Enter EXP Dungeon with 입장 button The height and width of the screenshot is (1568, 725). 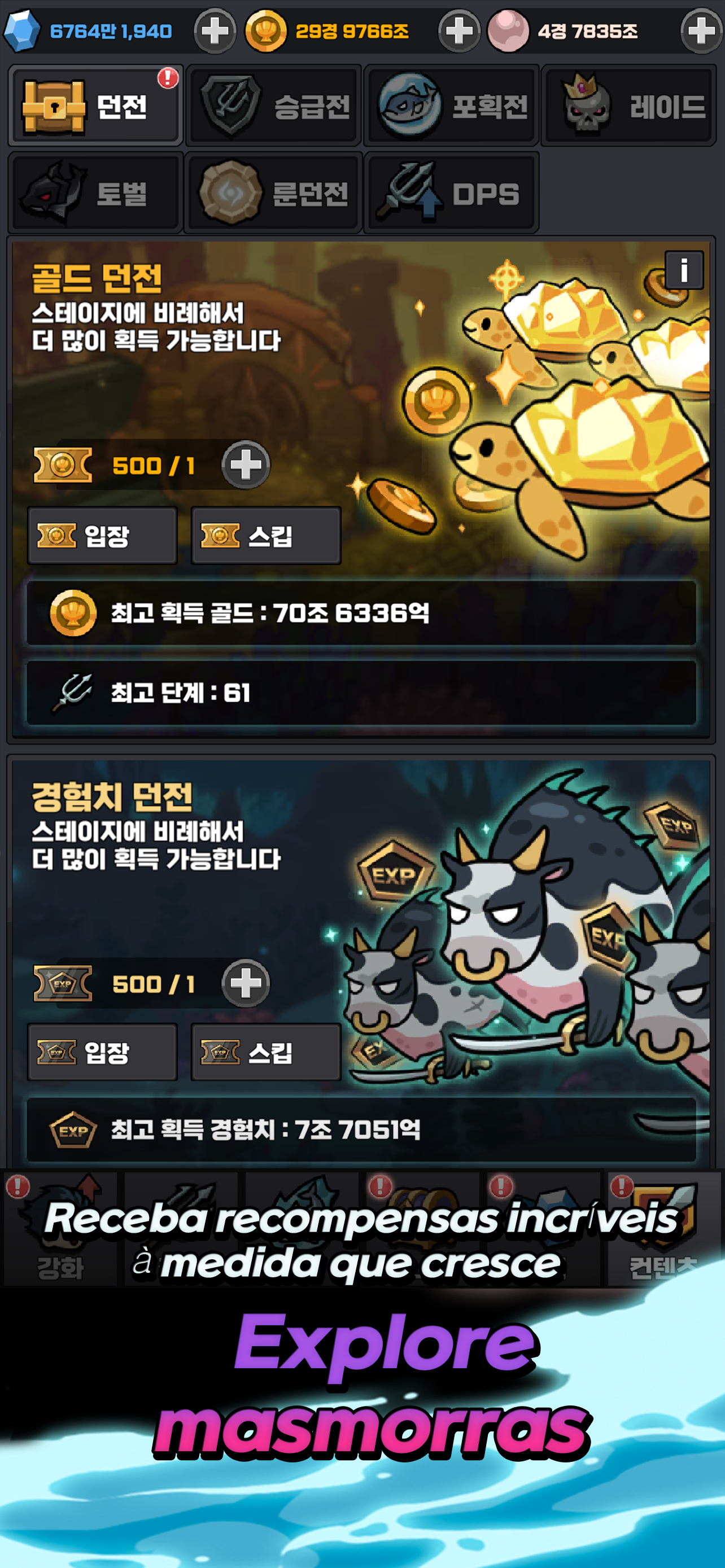pyautogui.click(x=102, y=1052)
